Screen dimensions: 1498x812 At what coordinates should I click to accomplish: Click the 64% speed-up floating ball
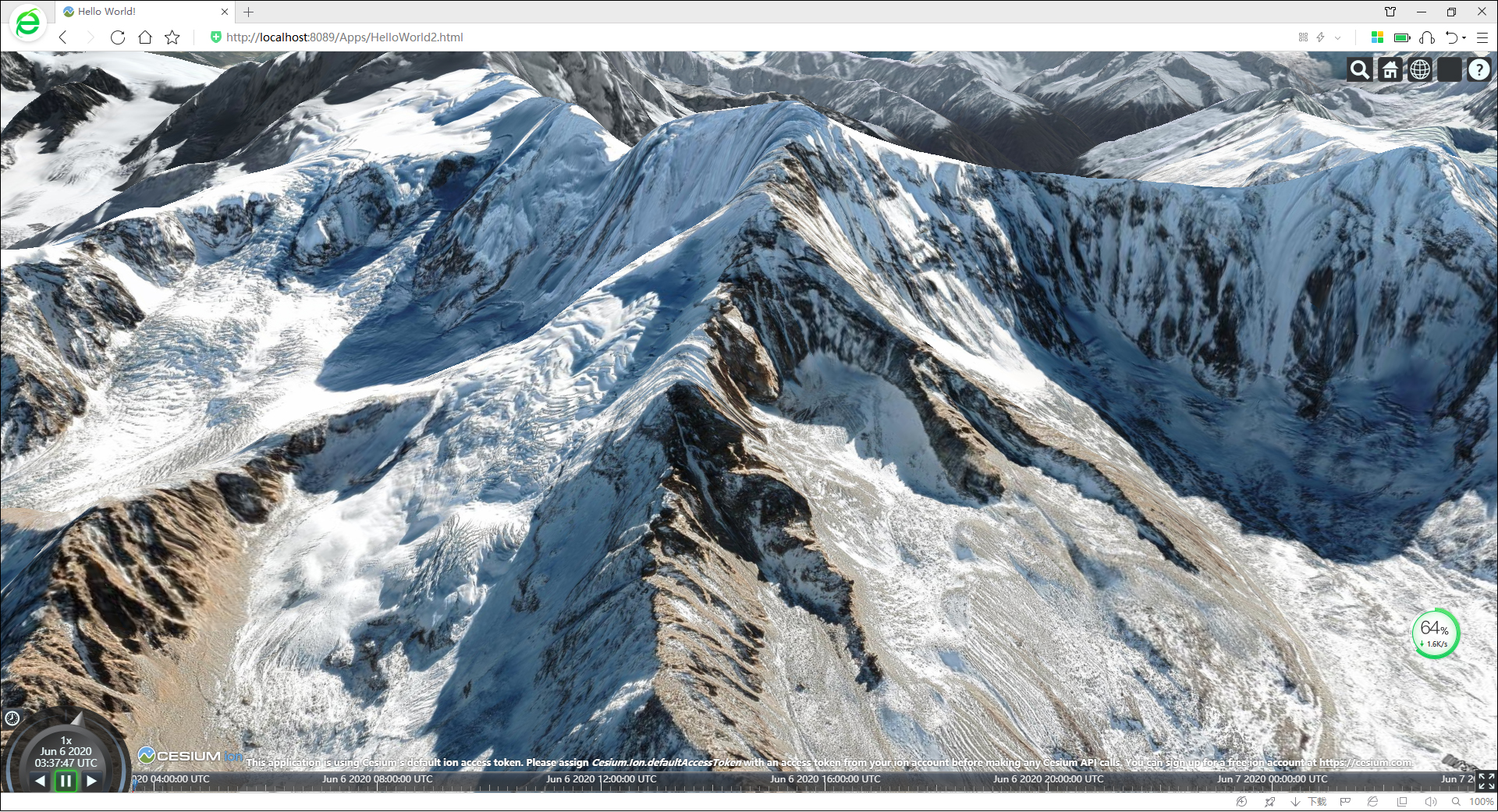(1435, 634)
